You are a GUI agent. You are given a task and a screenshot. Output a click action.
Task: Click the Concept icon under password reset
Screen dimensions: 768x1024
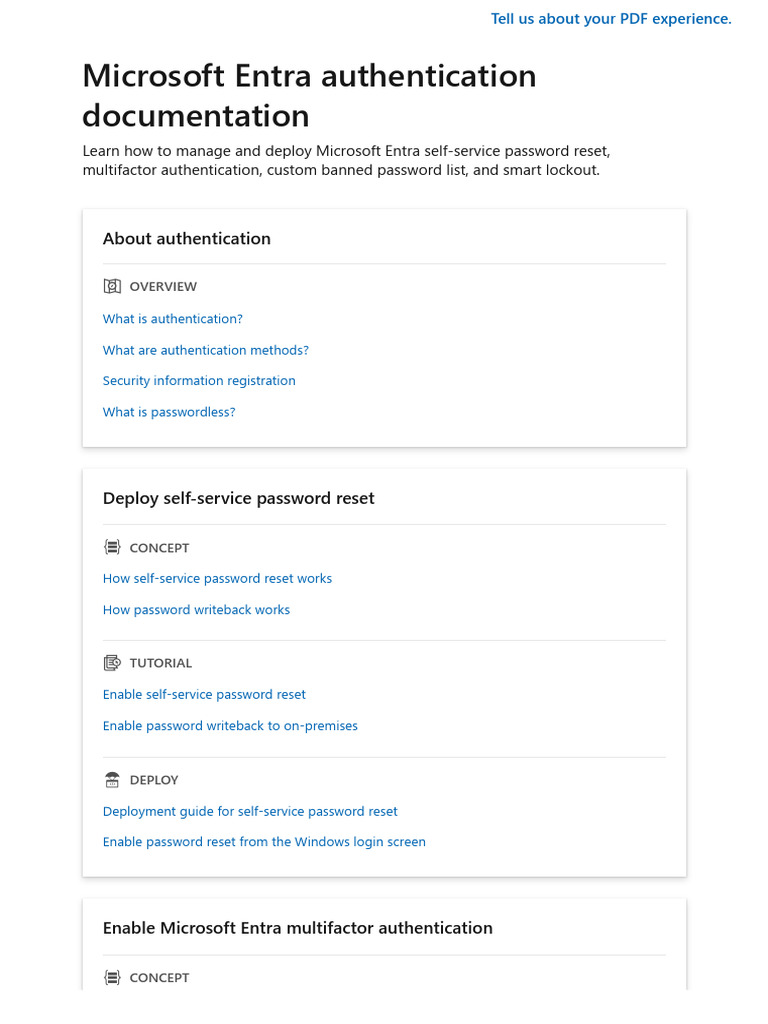pos(112,548)
